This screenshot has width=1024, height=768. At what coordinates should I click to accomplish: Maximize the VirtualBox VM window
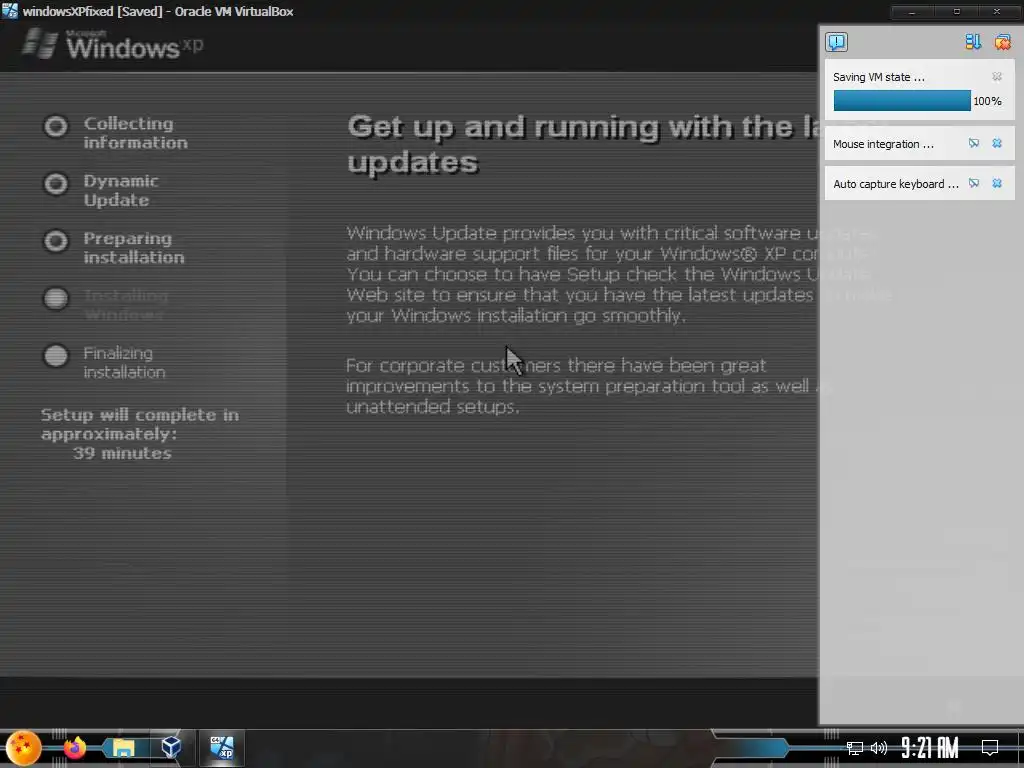click(957, 11)
